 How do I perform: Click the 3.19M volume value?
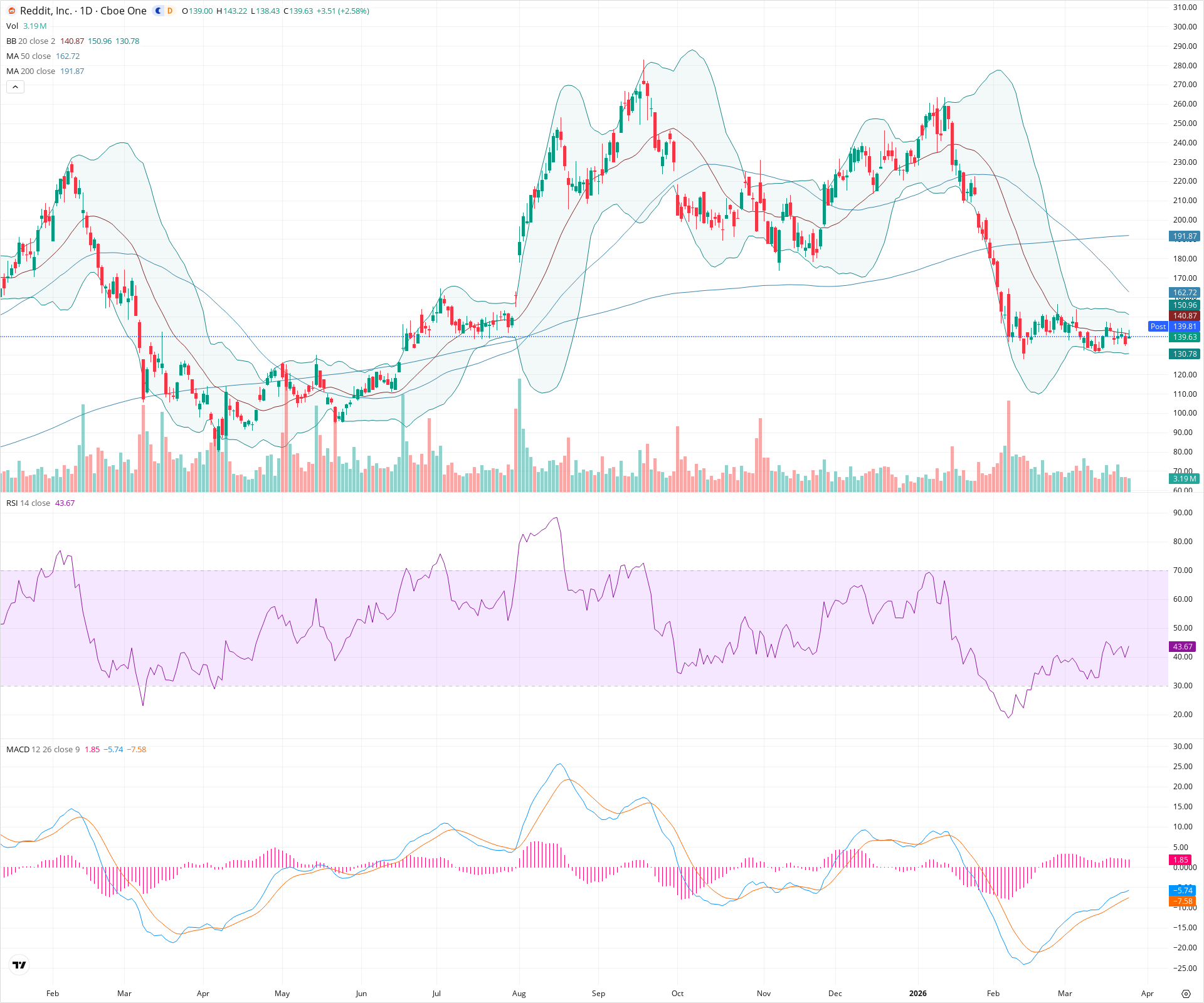[34, 26]
